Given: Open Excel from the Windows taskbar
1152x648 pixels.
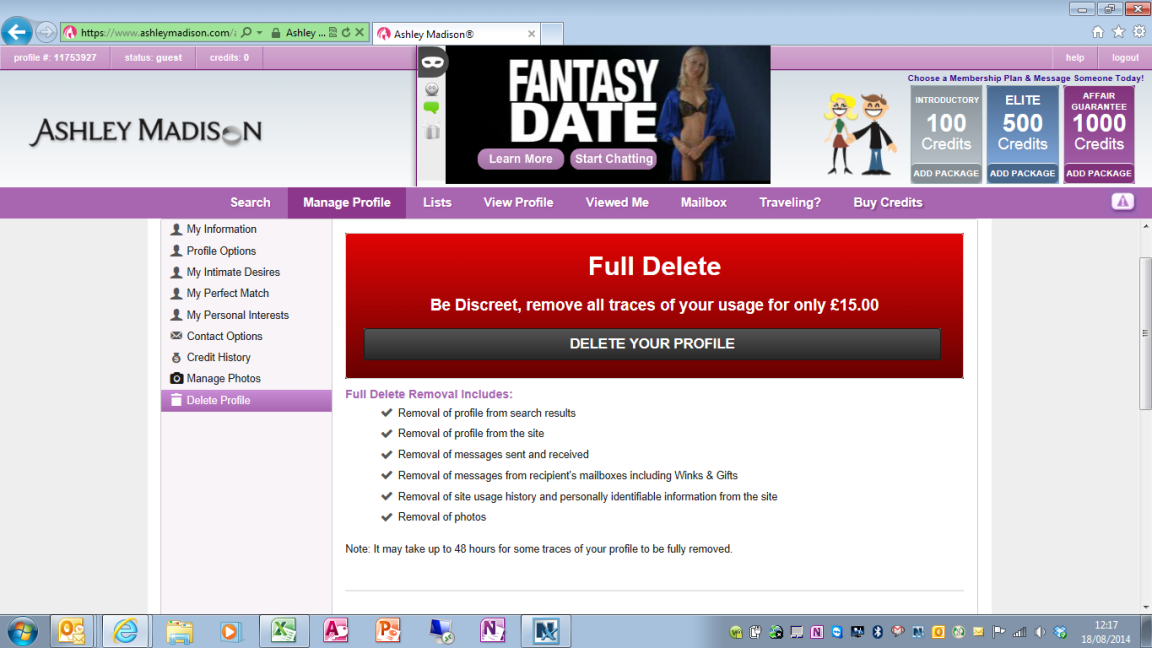Looking at the screenshot, I should [x=284, y=631].
